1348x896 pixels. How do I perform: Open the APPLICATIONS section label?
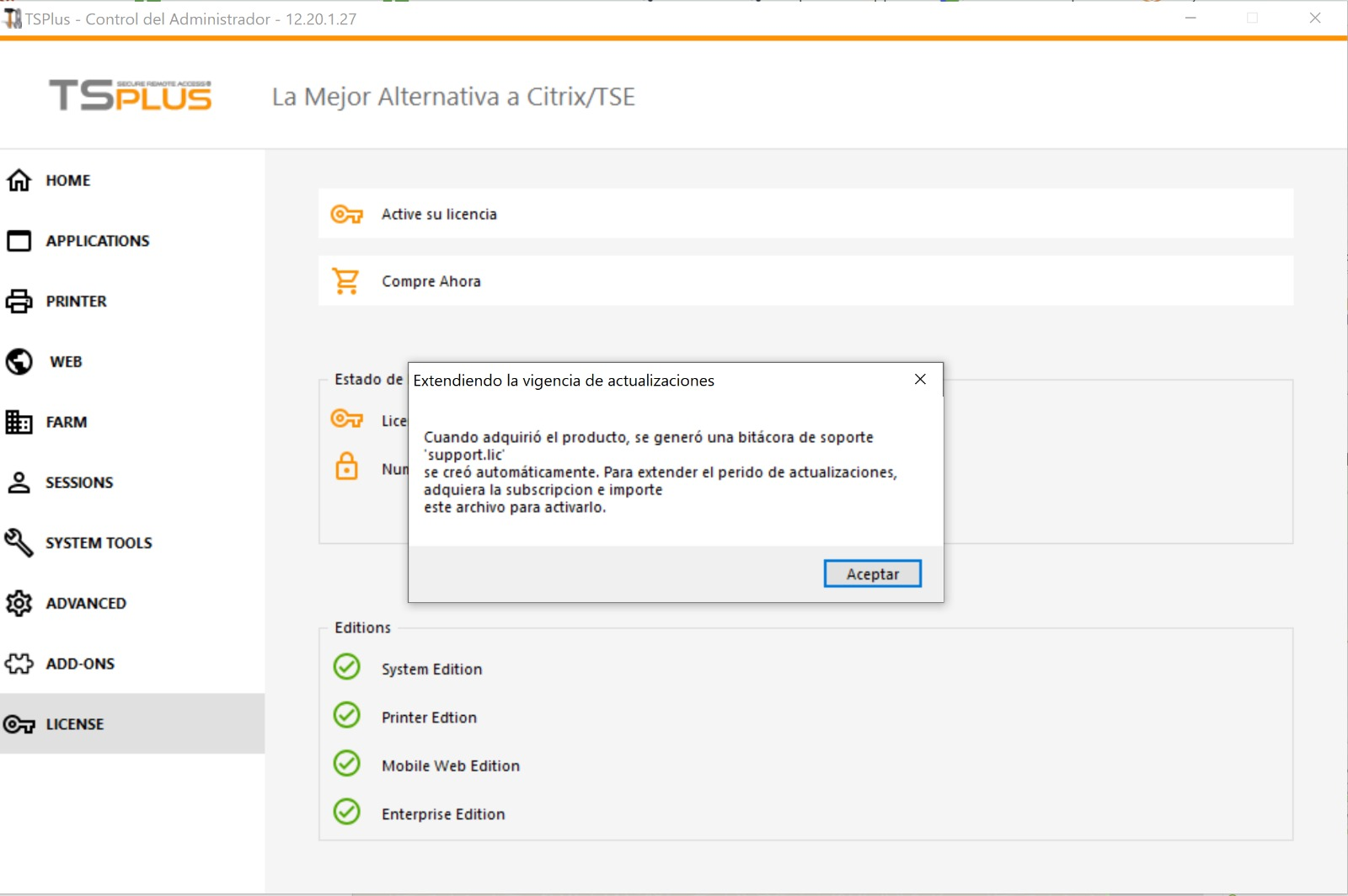point(98,241)
